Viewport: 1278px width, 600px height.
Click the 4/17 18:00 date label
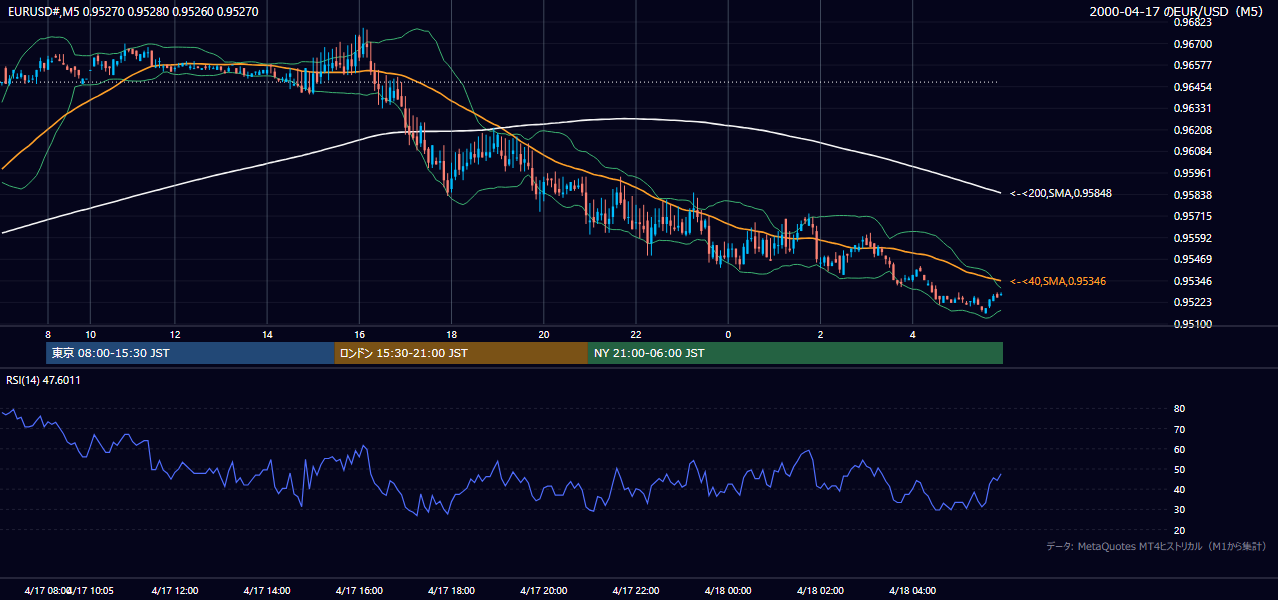[x=450, y=590]
